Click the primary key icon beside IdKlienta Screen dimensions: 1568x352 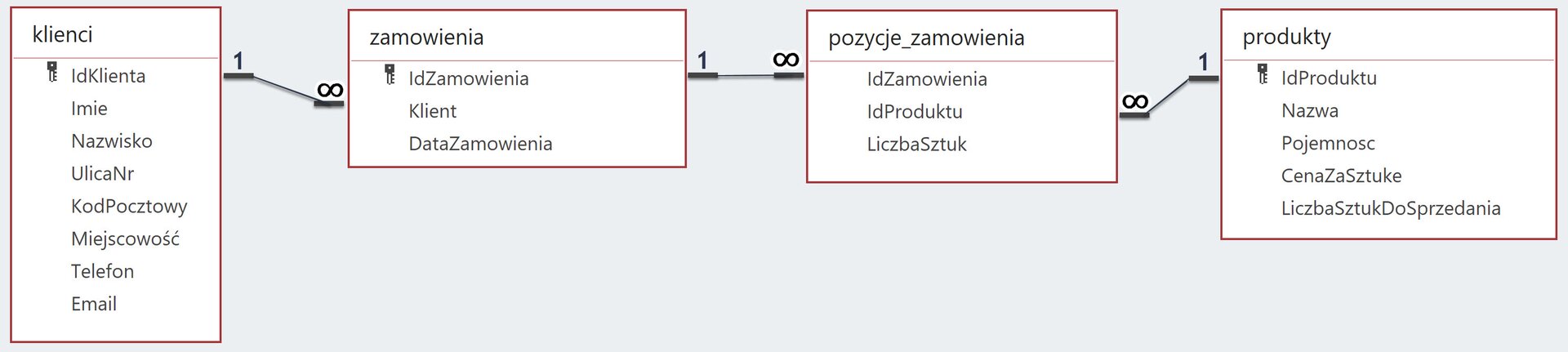(52, 73)
